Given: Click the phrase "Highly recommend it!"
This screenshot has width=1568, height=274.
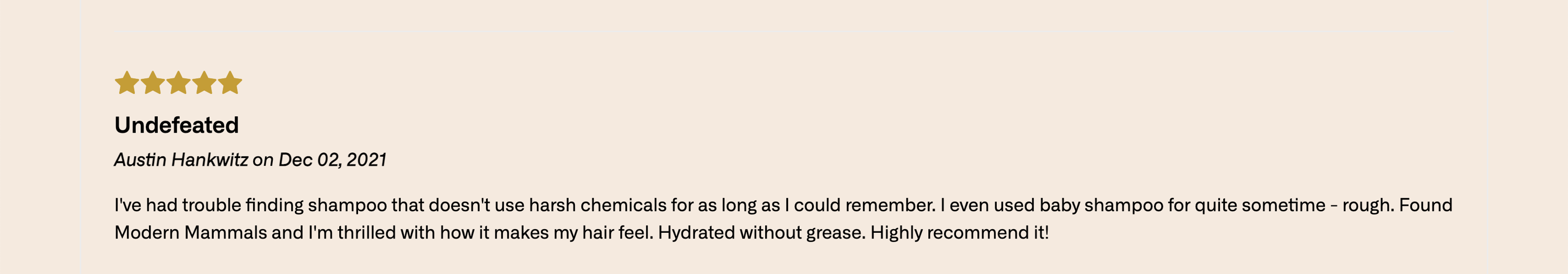Looking at the screenshot, I should coord(959,233).
